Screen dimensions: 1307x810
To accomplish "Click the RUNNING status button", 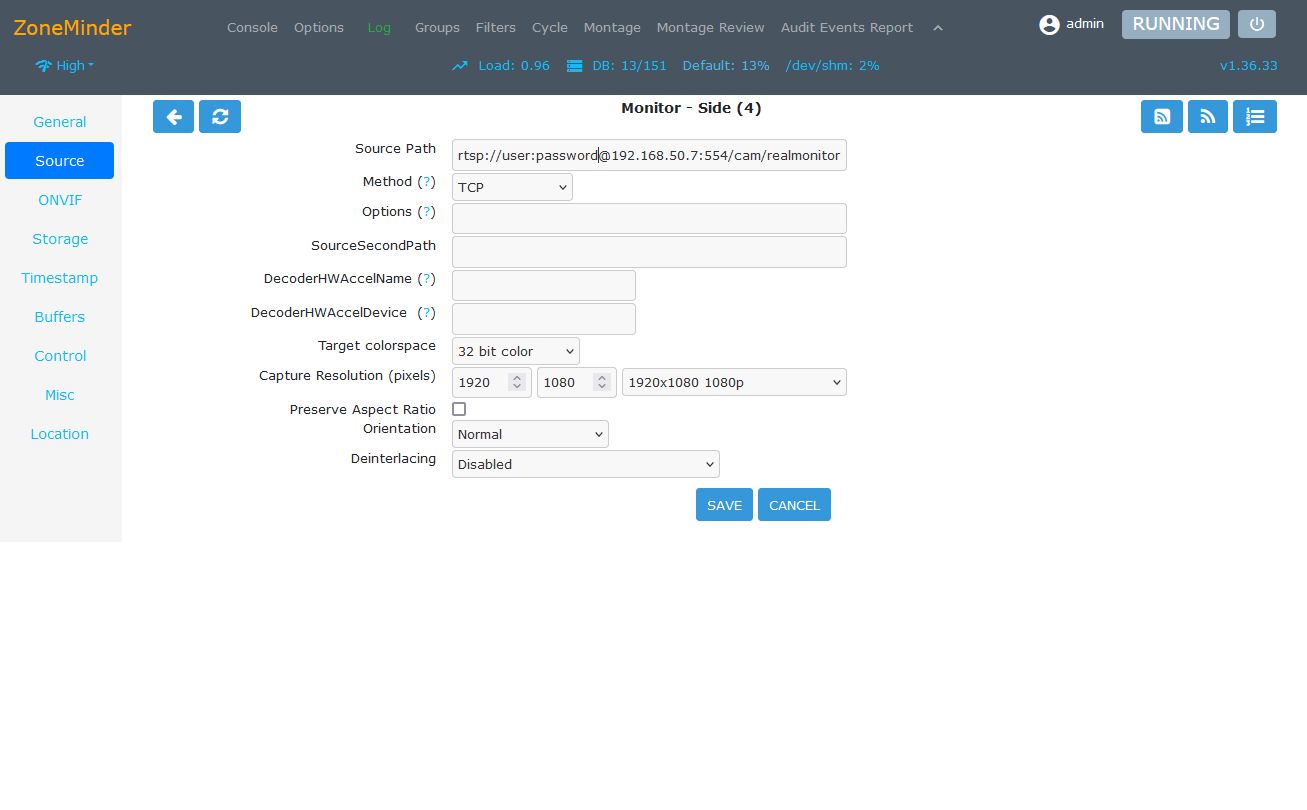I will 1176,24.
